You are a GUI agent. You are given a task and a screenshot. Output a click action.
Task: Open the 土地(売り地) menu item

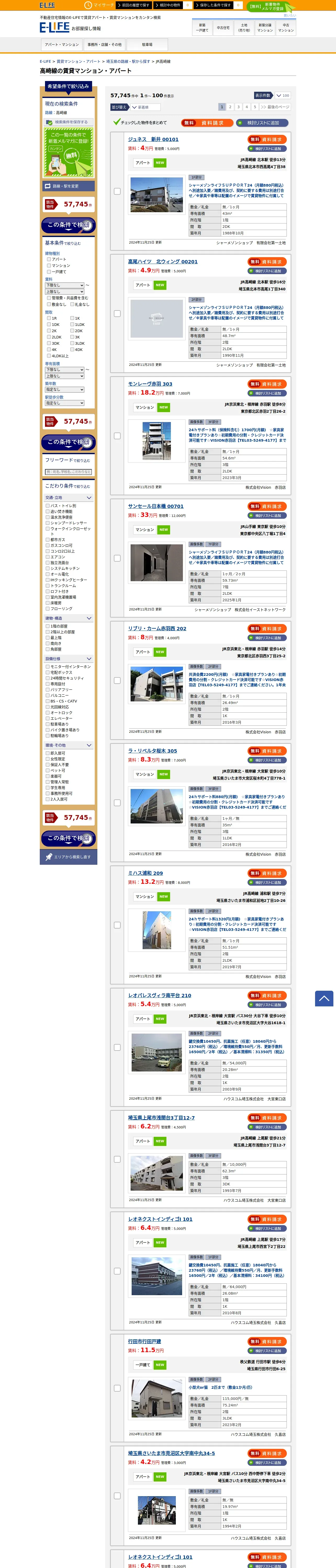point(244,27)
